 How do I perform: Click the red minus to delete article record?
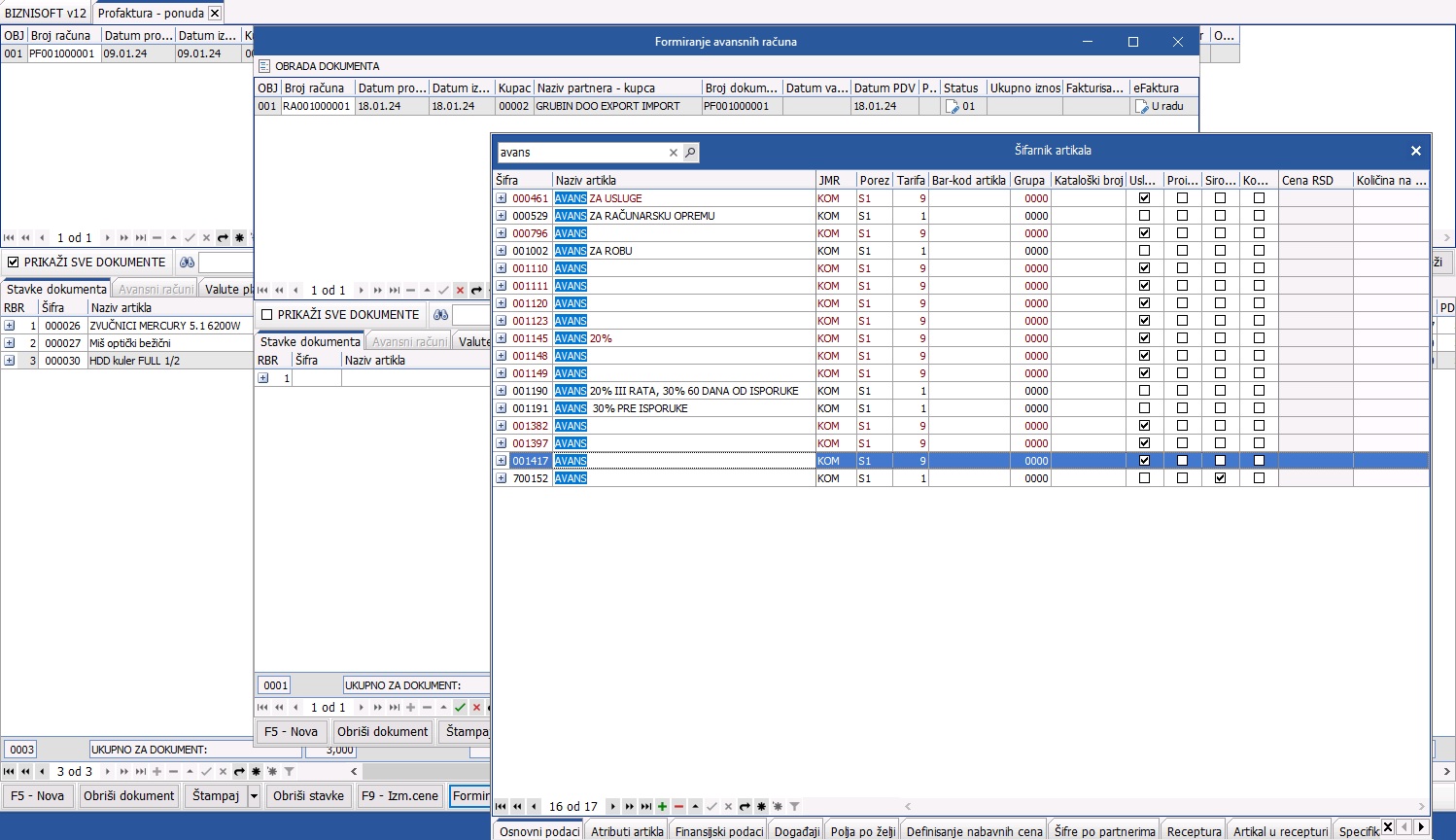point(678,806)
